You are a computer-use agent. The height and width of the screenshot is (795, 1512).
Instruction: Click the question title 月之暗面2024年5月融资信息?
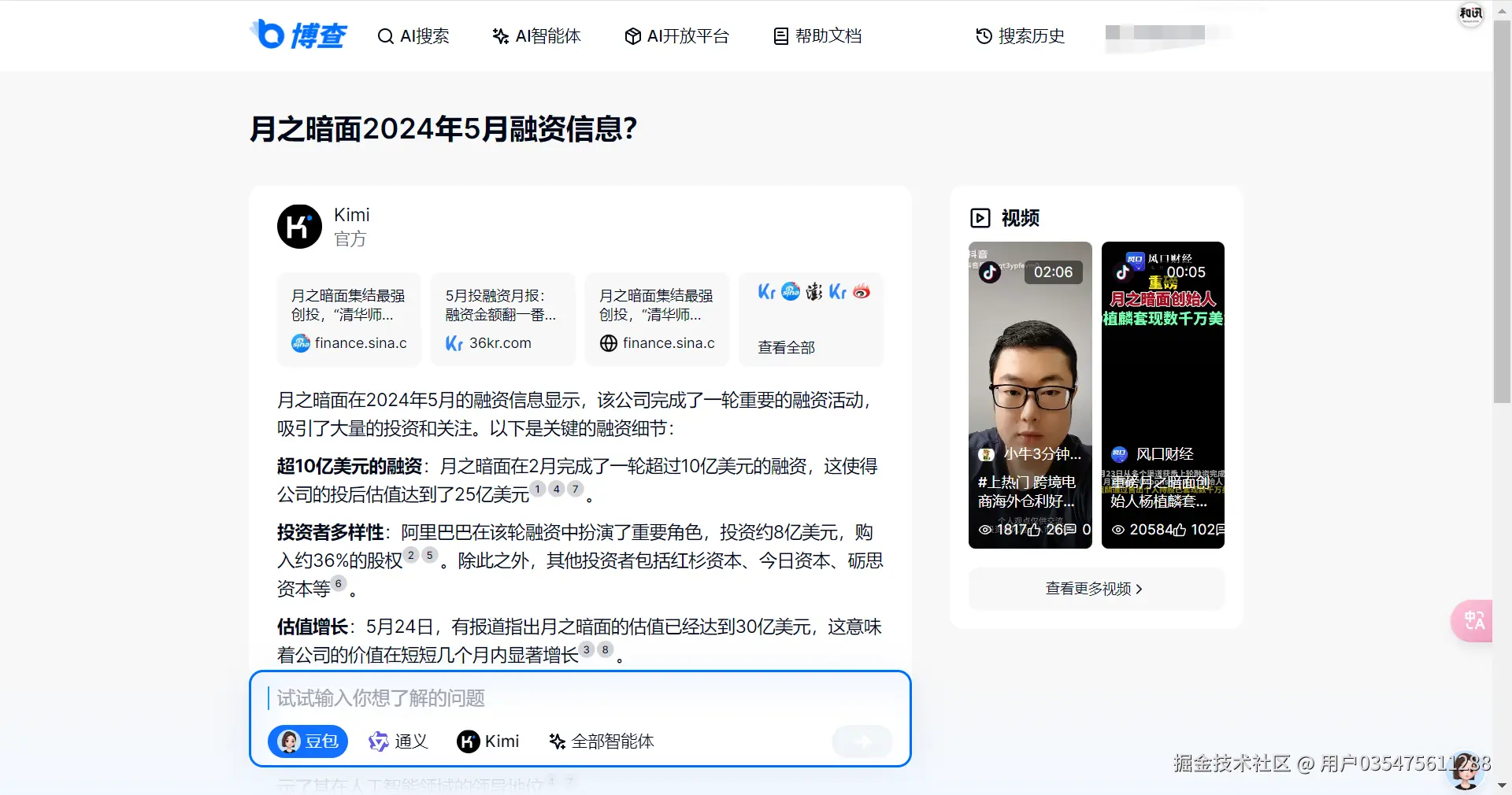[x=443, y=129]
